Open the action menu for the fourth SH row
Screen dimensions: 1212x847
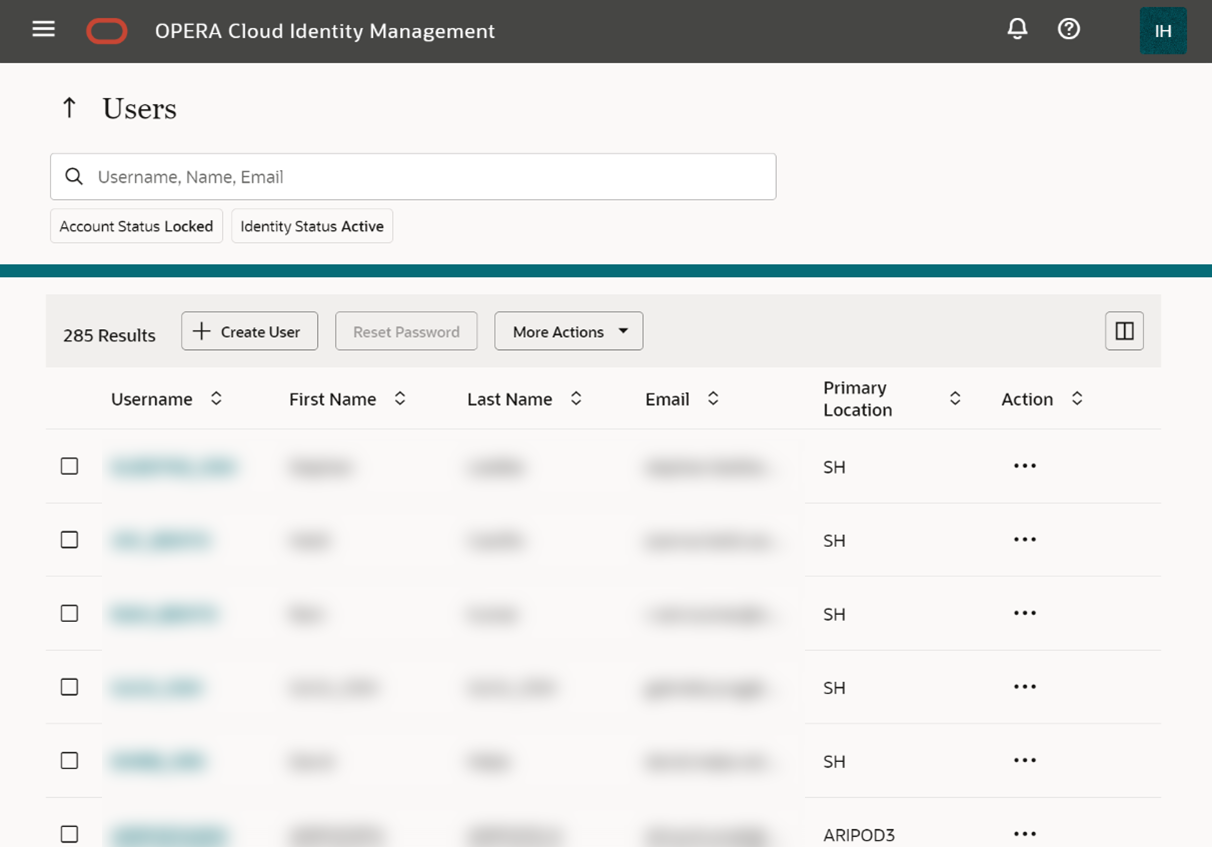click(x=1025, y=687)
